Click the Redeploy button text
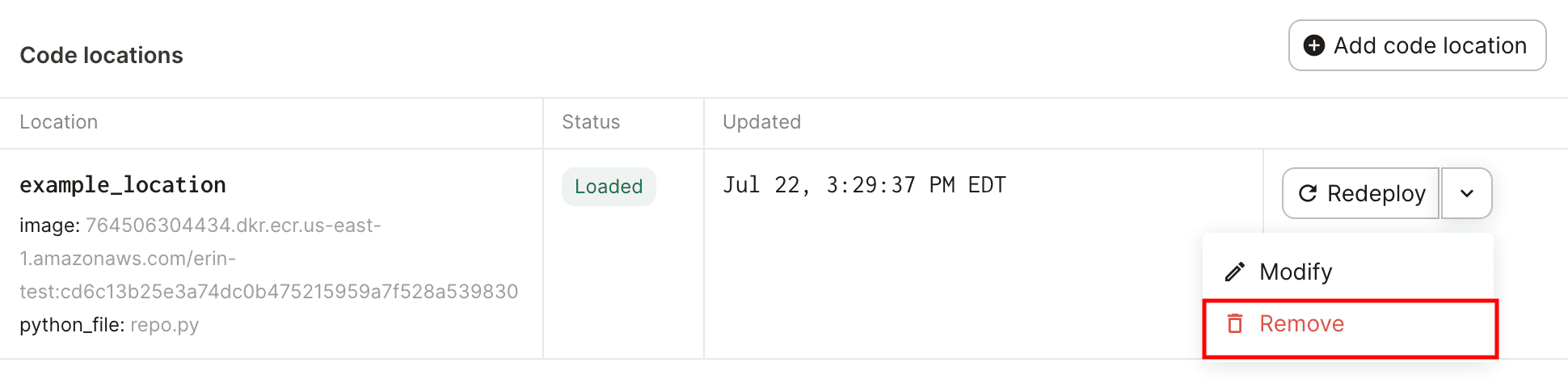The height and width of the screenshot is (388, 1568). [1376, 193]
